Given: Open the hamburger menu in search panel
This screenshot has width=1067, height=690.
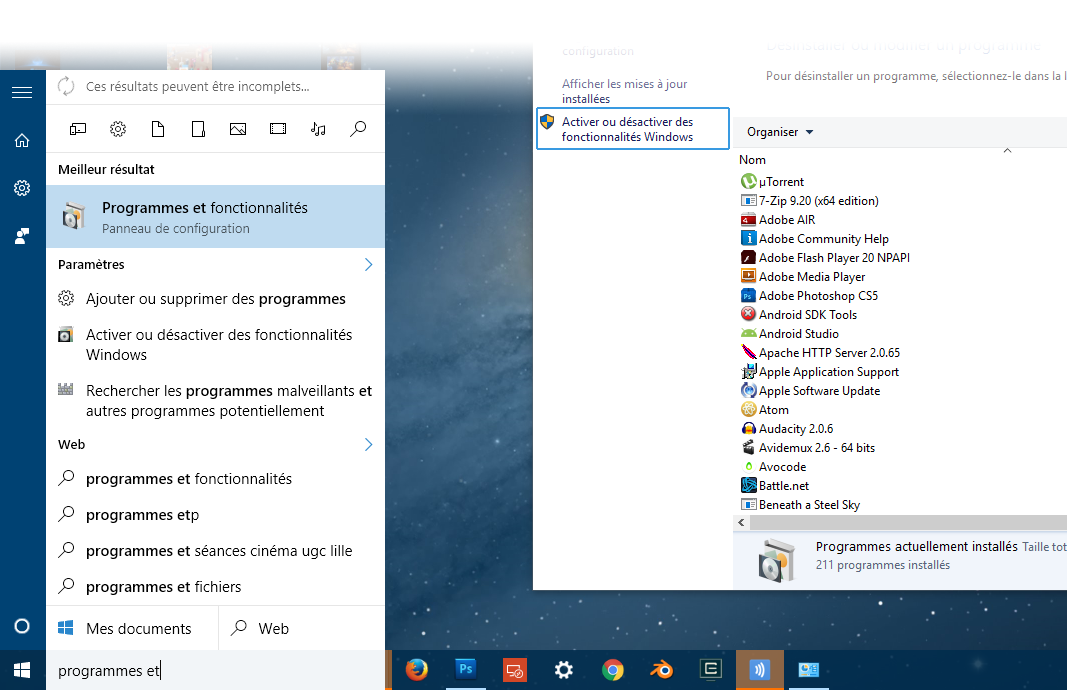Looking at the screenshot, I should [22, 92].
